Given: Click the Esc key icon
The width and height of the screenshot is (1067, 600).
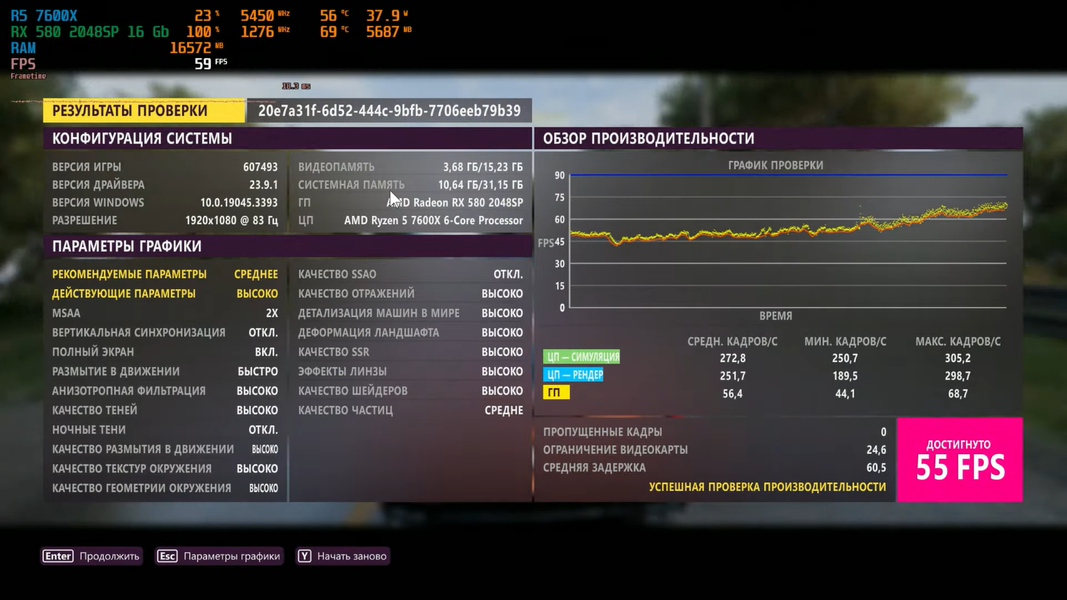Looking at the screenshot, I should [167, 556].
